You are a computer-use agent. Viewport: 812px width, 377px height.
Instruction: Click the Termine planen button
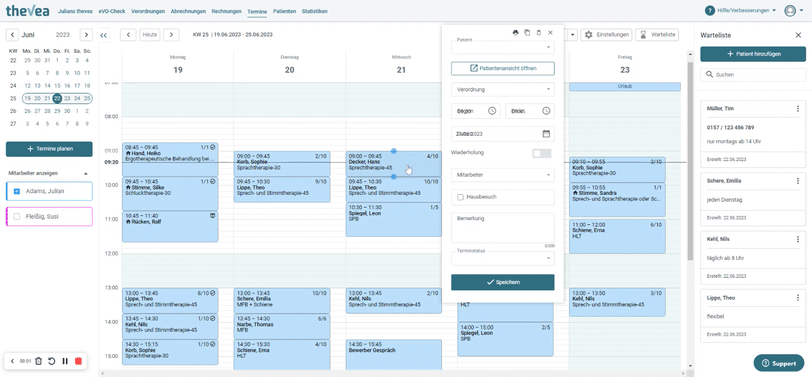49,149
